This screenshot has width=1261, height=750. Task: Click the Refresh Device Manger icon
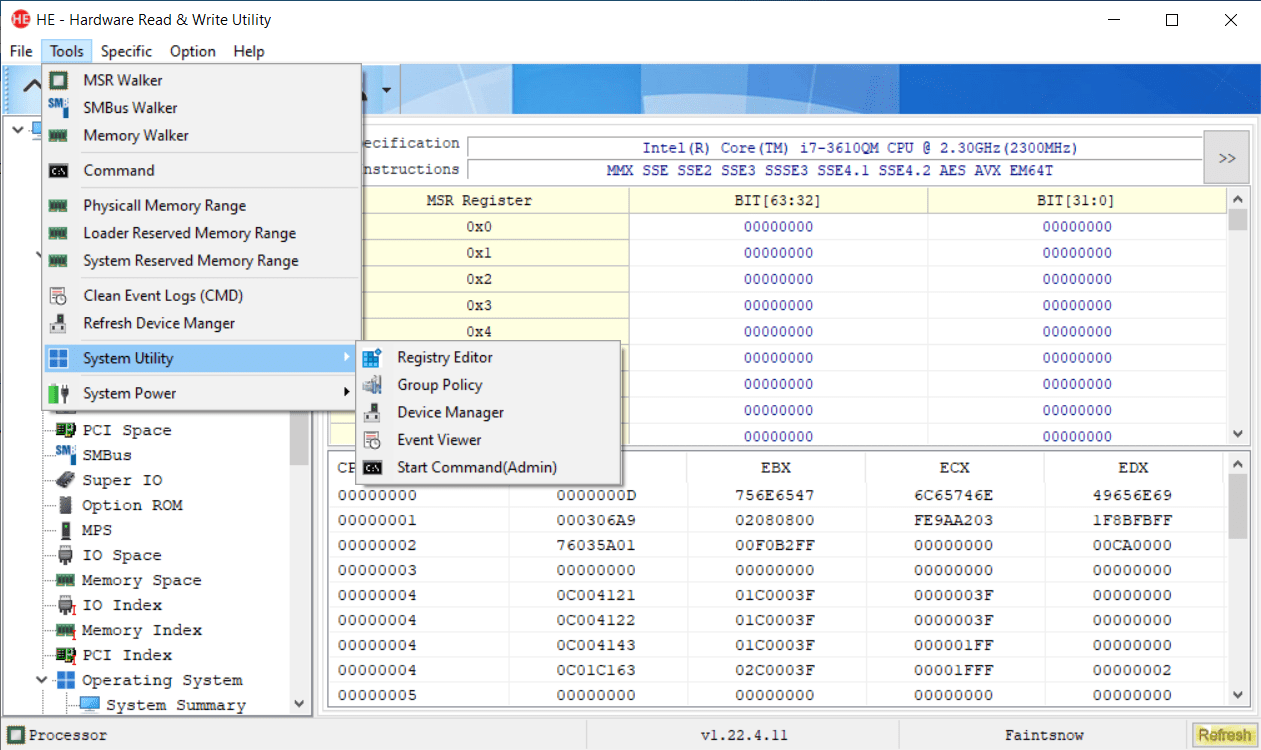59,323
